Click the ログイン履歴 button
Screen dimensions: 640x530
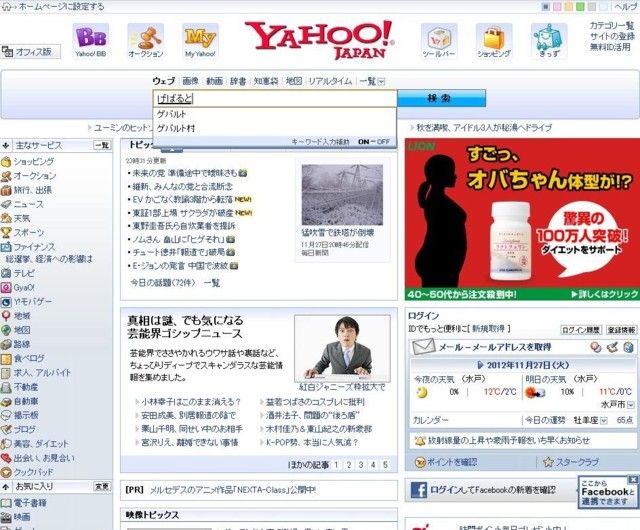581,330
